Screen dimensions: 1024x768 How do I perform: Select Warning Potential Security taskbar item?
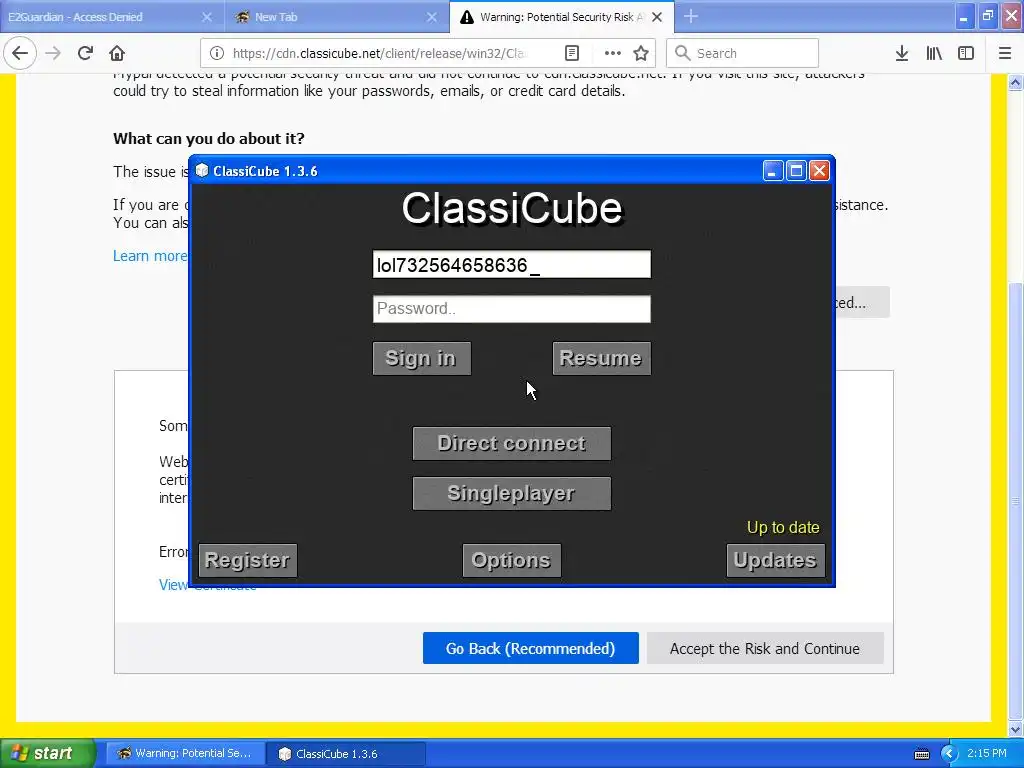[x=185, y=754]
